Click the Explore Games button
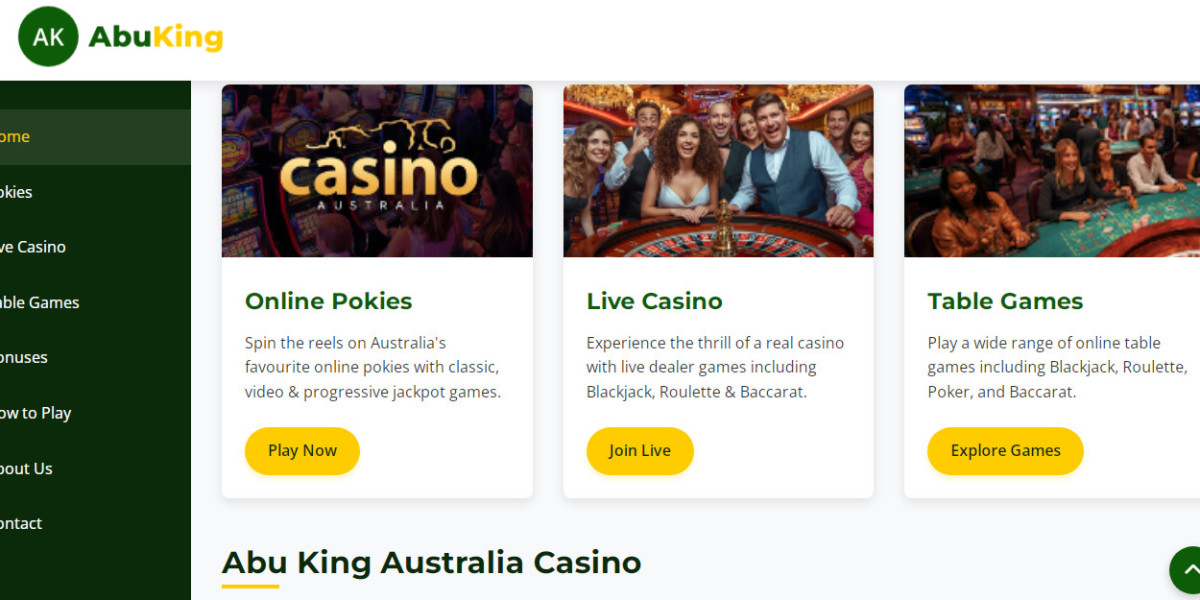 (1005, 451)
